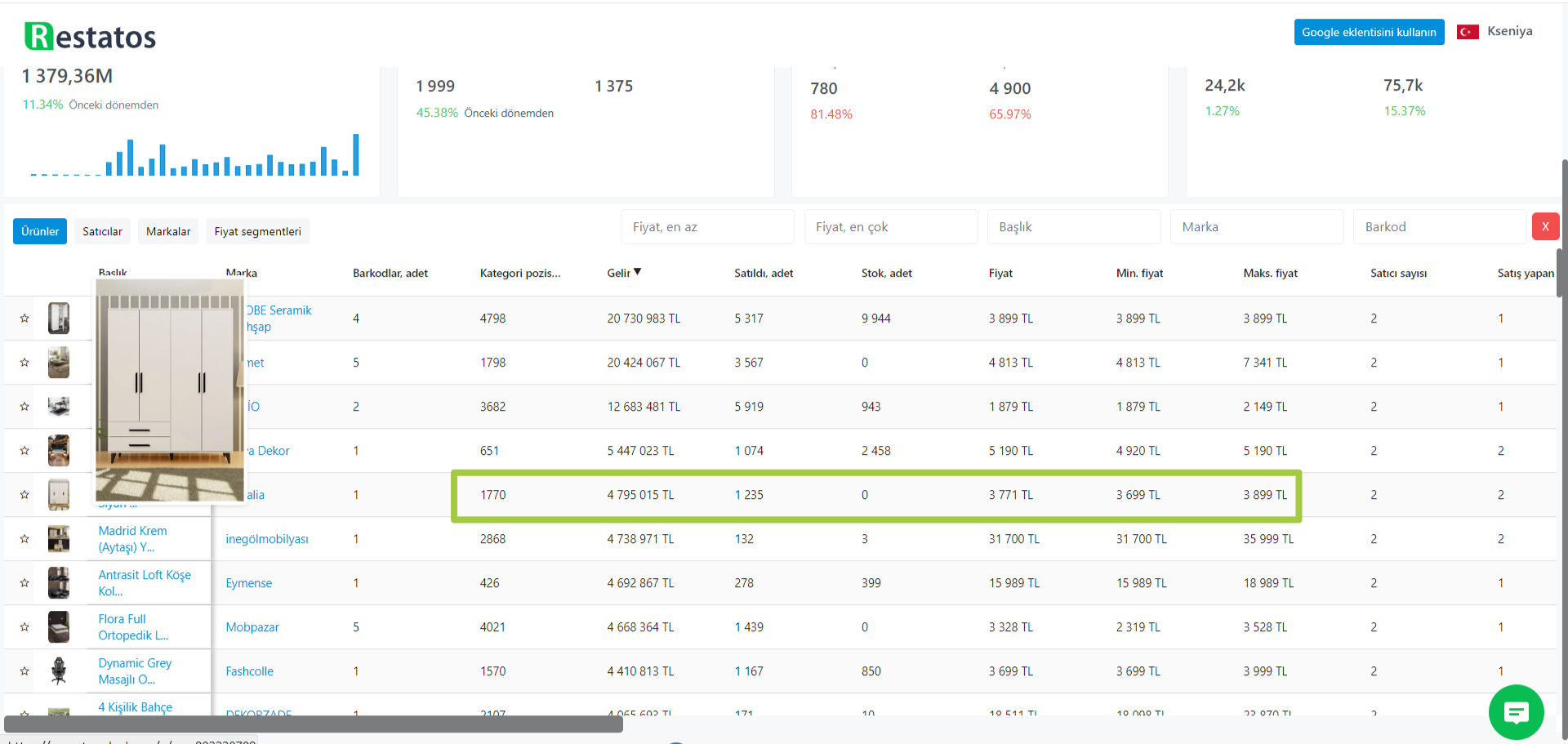Click the Satıcı sayısı column header
The height and width of the screenshot is (744, 1568).
(1398, 273)
